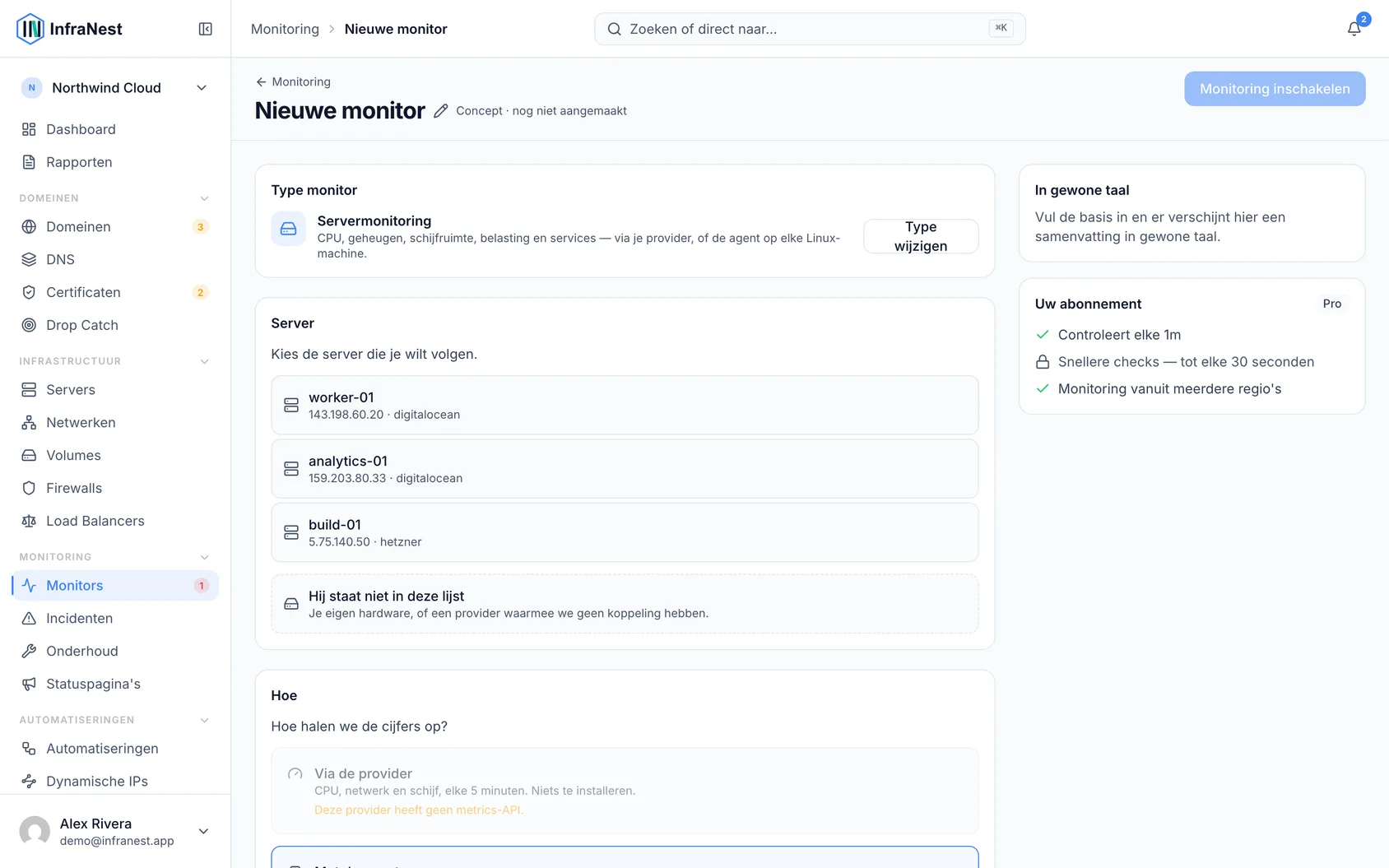Screen dimensions: 1389x868
Task: Click the InfraNest logo icon
Action: (x=30, y=29)
